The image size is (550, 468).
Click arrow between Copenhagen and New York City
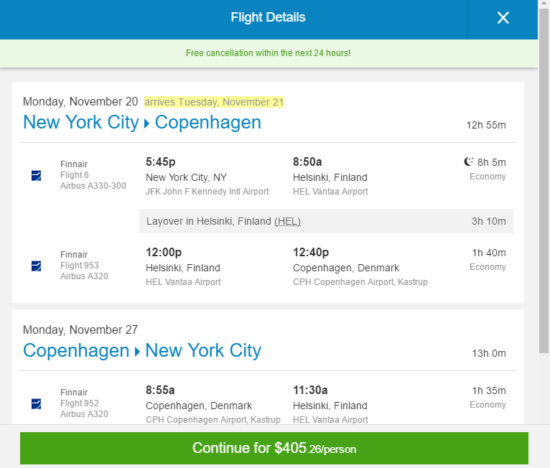(x=138, y=352)
